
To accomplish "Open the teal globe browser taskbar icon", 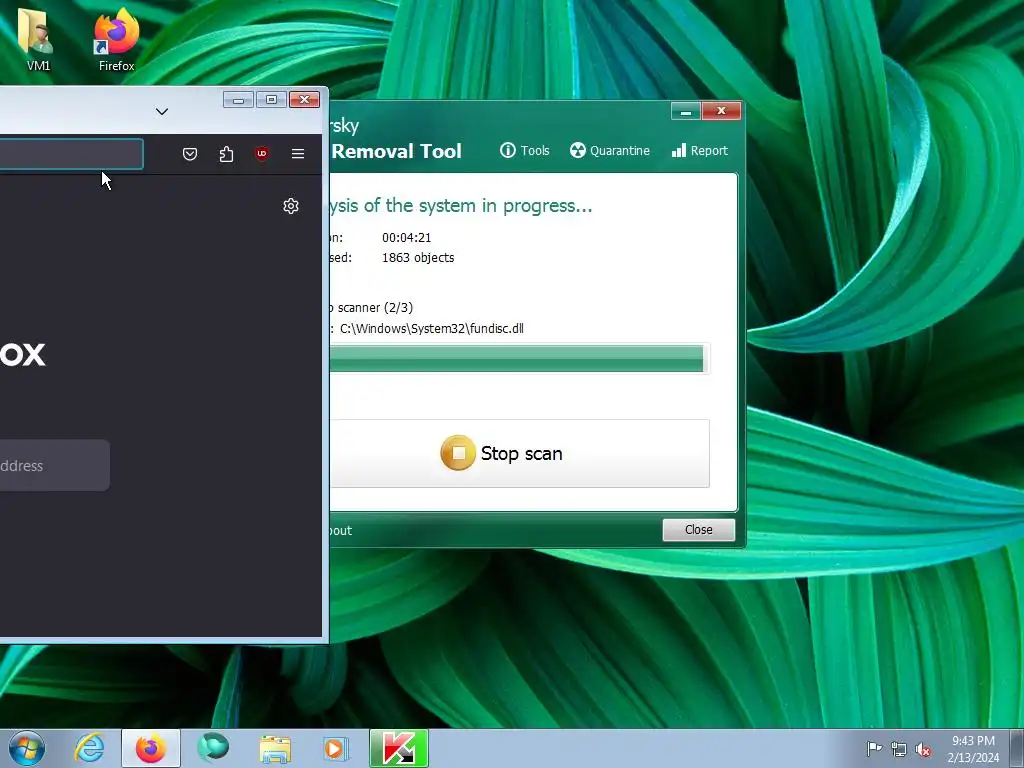I will (x=214, y=748).
